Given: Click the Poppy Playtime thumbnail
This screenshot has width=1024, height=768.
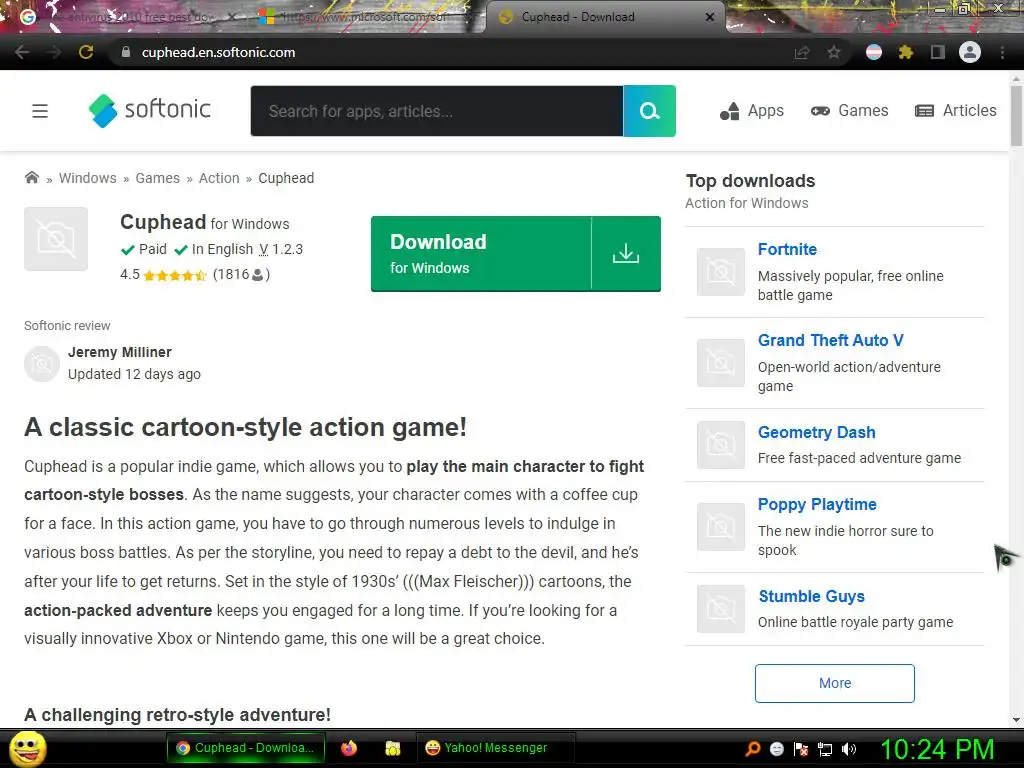Looking at the screenshot, I should coord(720,527).
